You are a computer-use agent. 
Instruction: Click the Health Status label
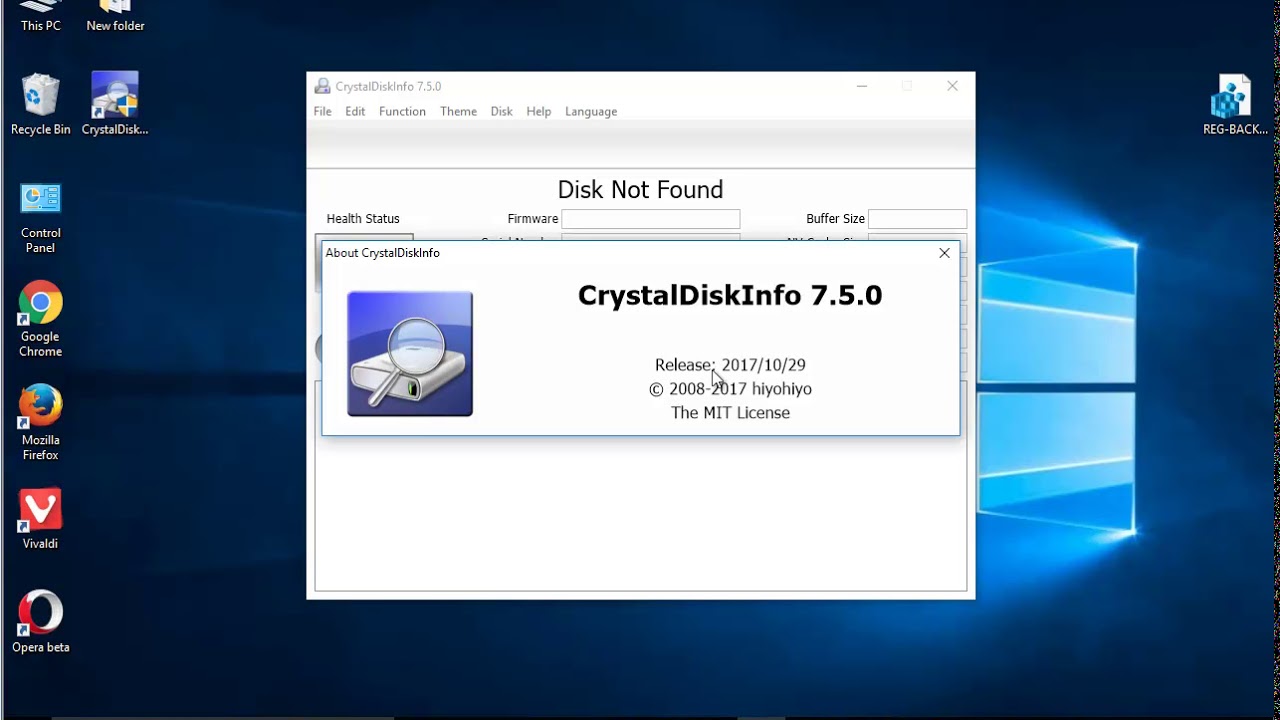click(363, 219)
